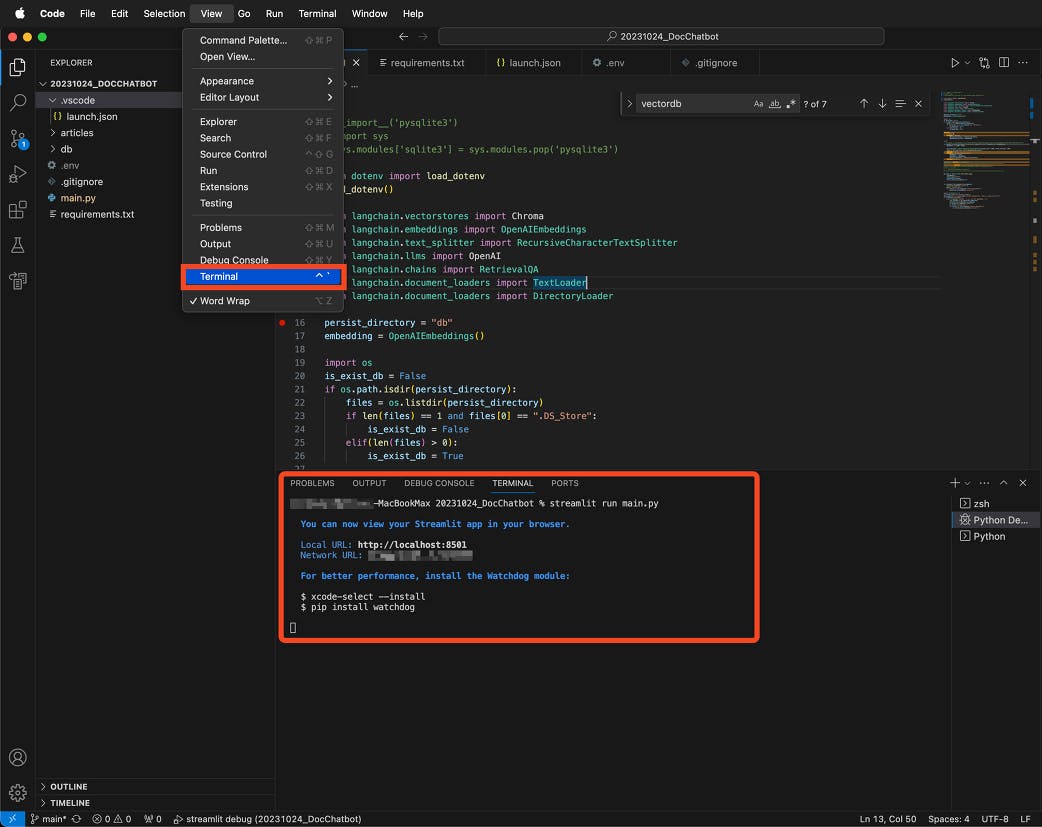Toggle Word Wrap in the View menu
The width and height of the screenshot is (1042, 827).
pos(225,301)
